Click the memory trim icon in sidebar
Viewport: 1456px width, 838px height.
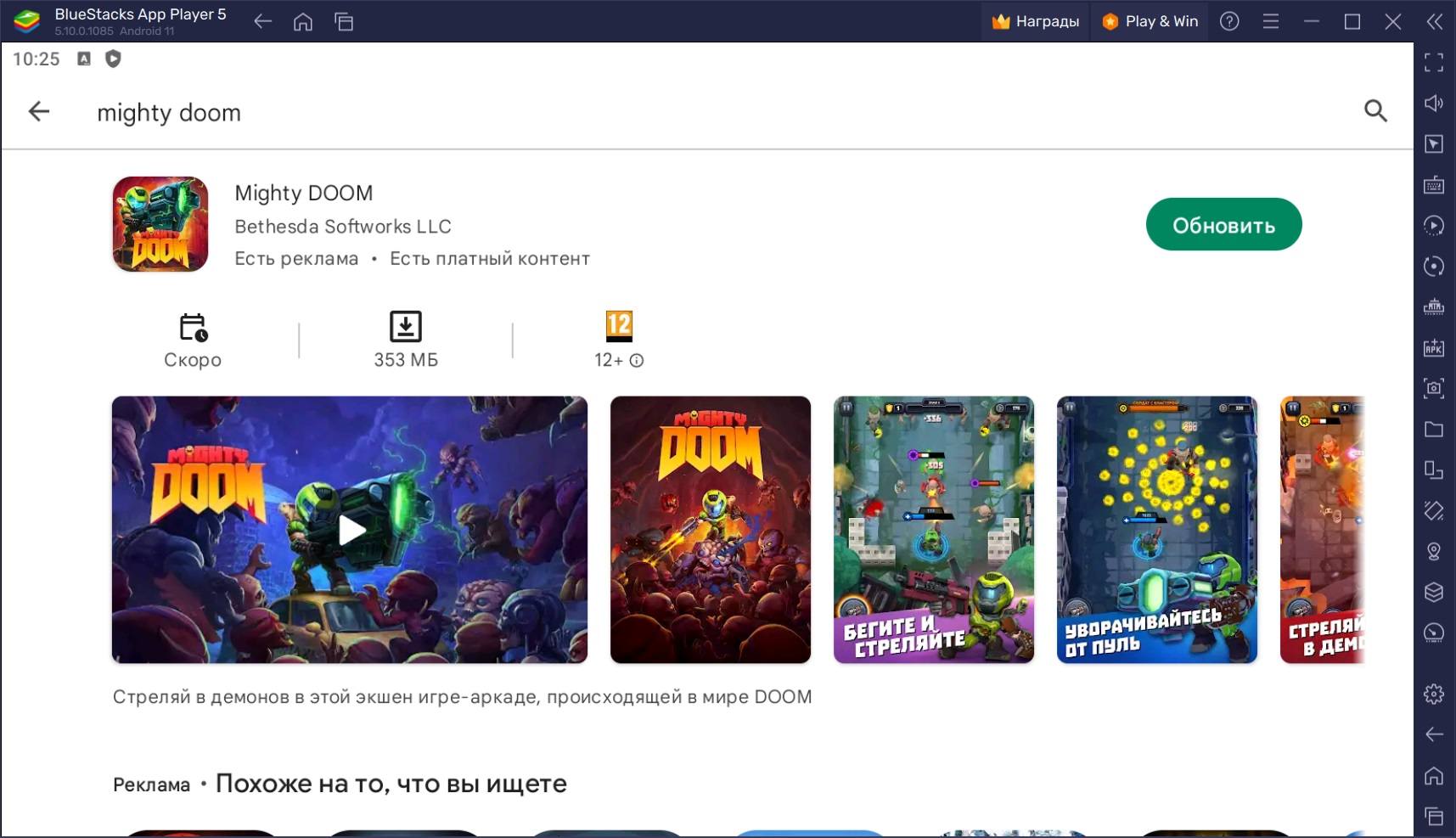coord(1434,307)
